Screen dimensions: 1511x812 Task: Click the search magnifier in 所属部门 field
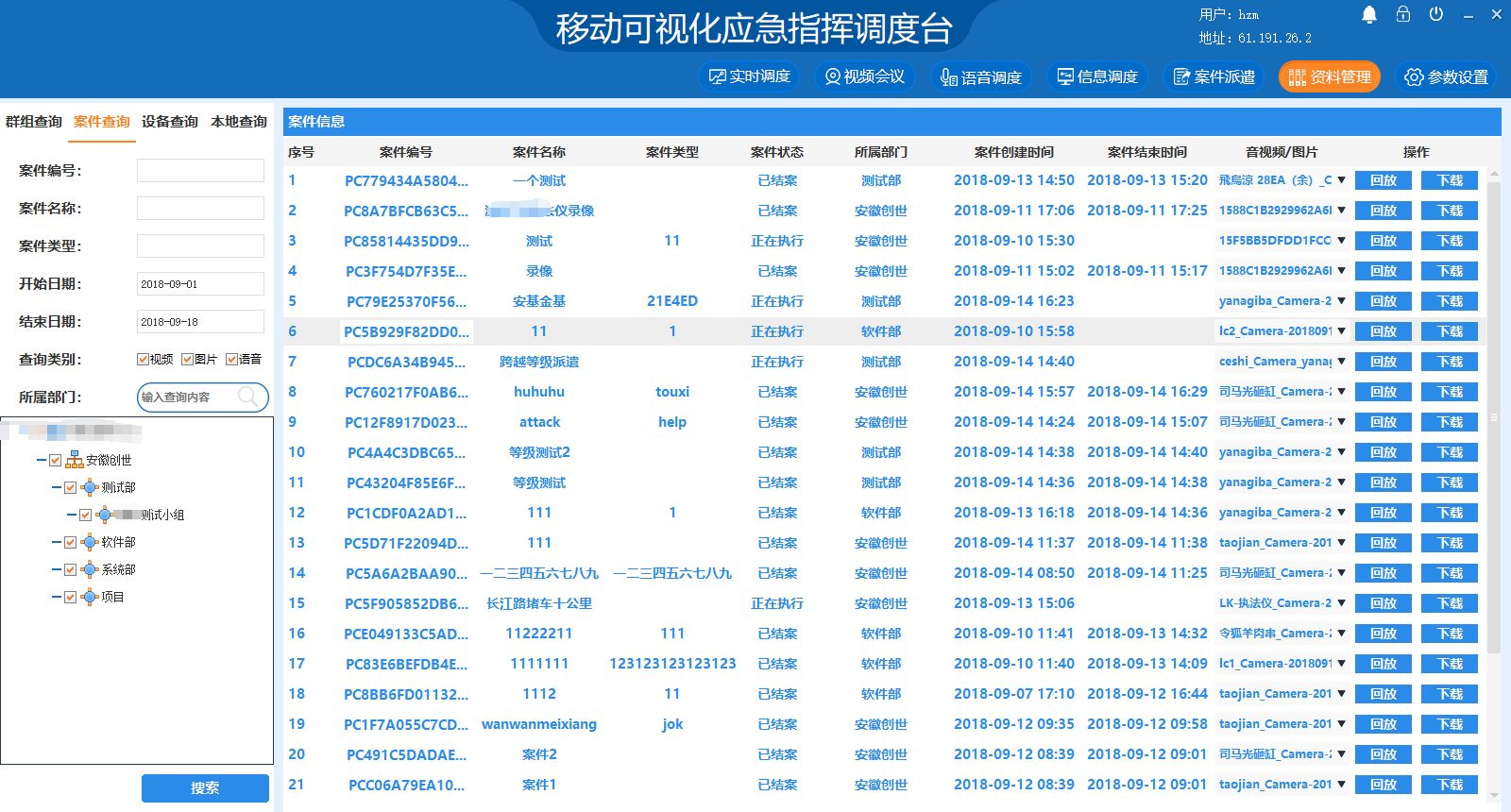(x=248, y=397)
